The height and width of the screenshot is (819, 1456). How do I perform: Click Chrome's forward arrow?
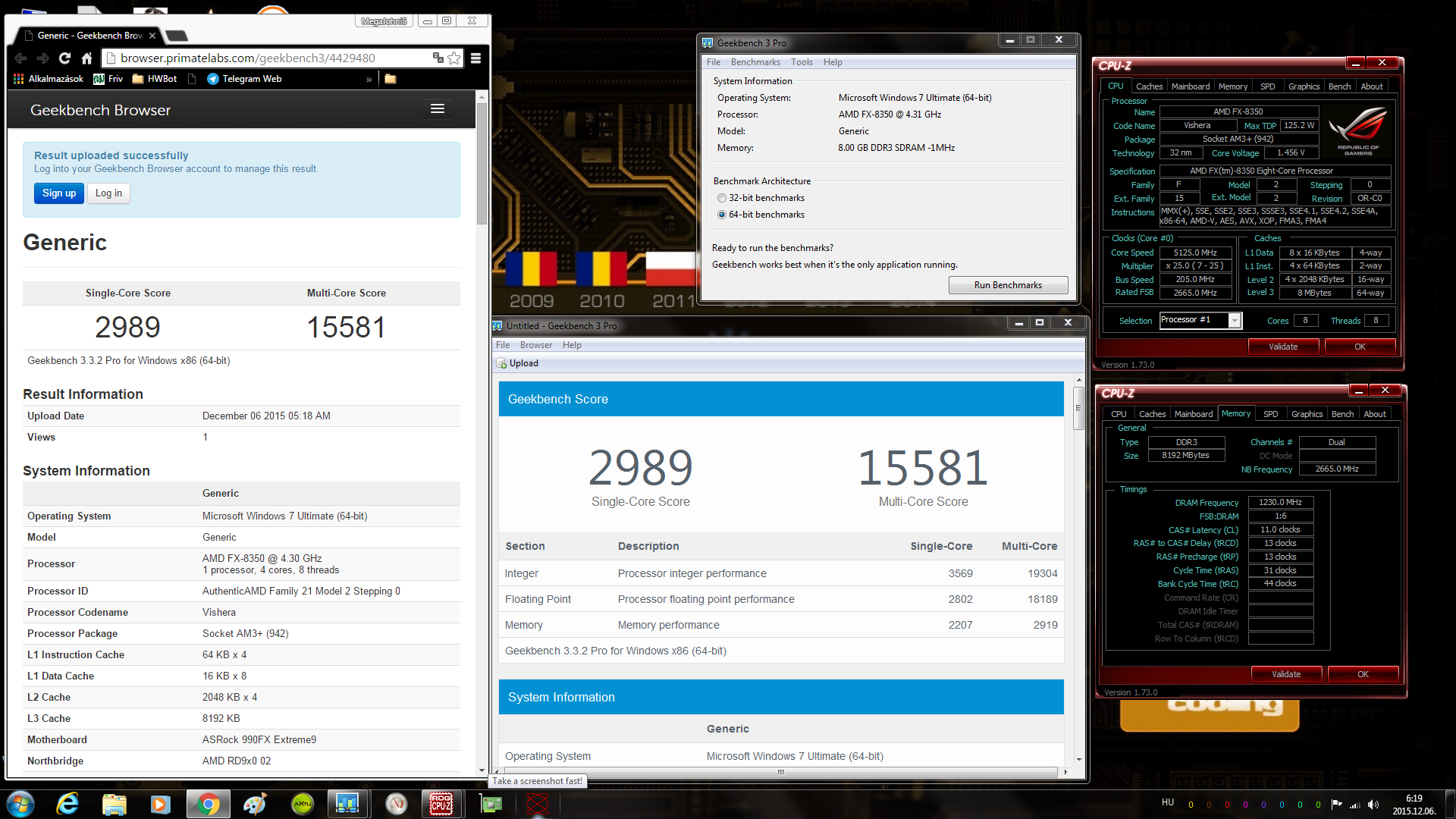pos(43,58)
